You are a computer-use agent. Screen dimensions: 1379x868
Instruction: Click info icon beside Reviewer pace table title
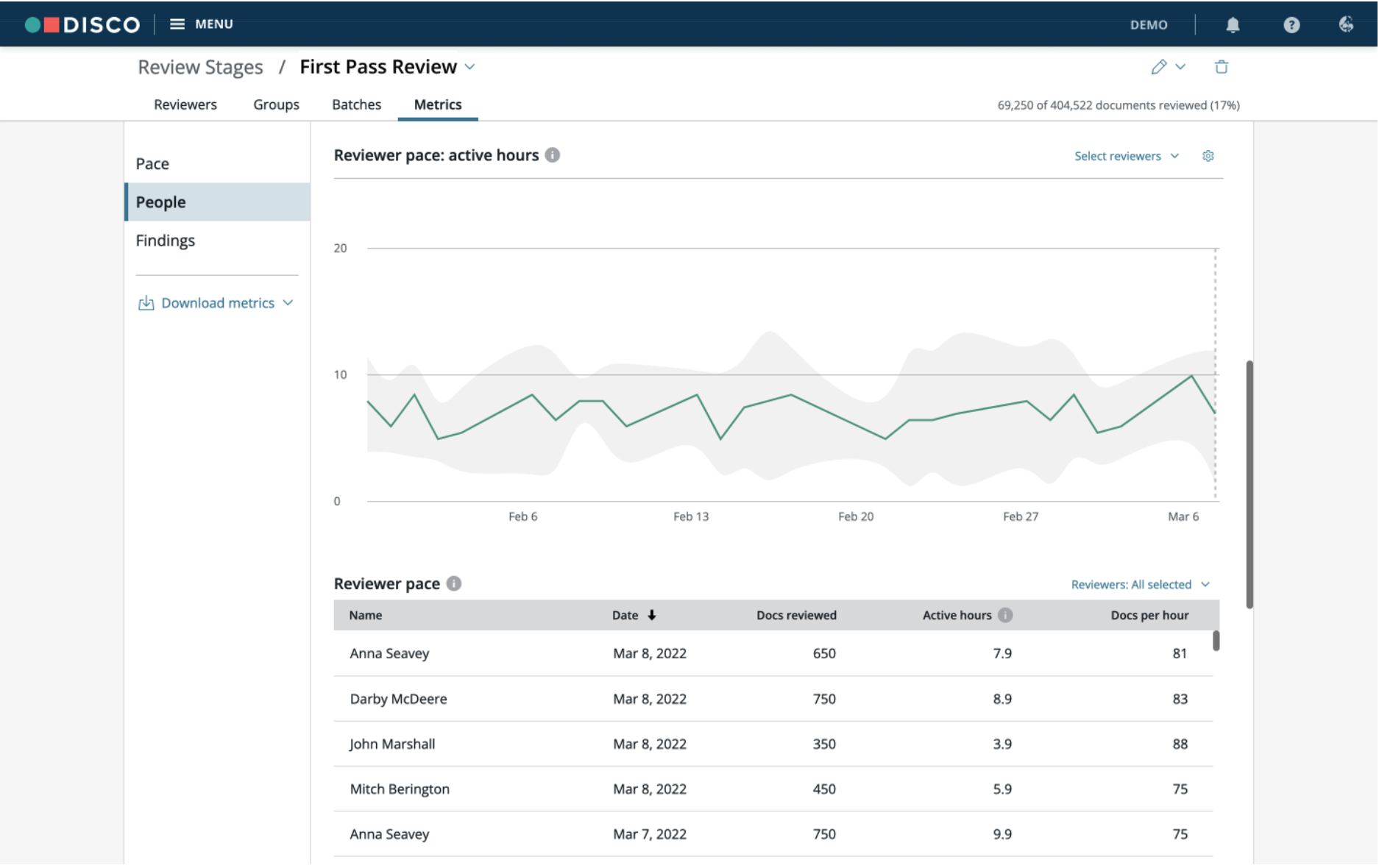point(454,583)
